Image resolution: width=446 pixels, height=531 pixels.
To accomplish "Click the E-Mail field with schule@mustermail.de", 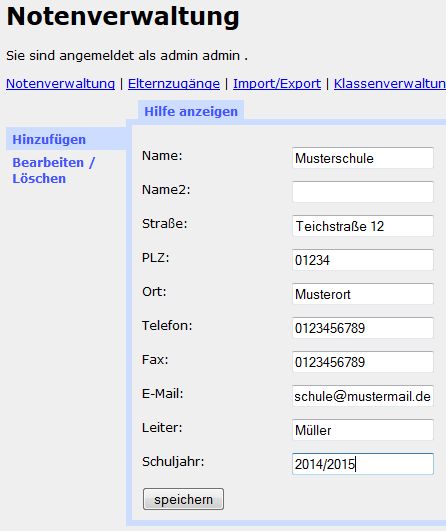I will coord(363,396).
